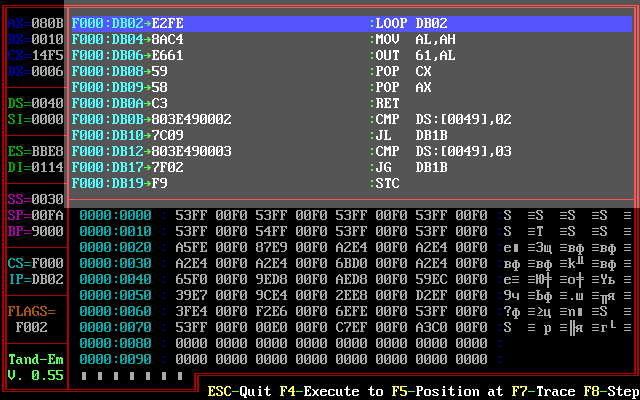Viewport: 640px width, 400px height.
Task: Click the AX register value
Action: (x=35, y=22)
